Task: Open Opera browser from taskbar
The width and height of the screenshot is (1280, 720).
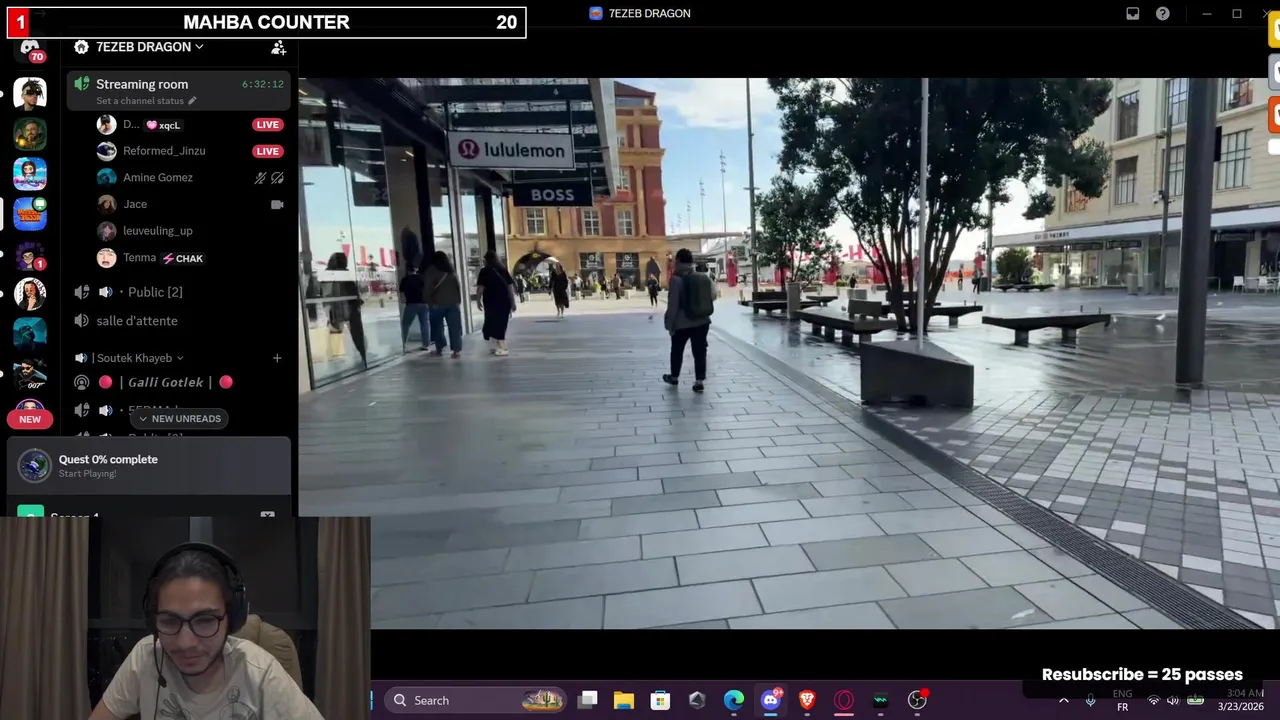Action: pos(844,700)
